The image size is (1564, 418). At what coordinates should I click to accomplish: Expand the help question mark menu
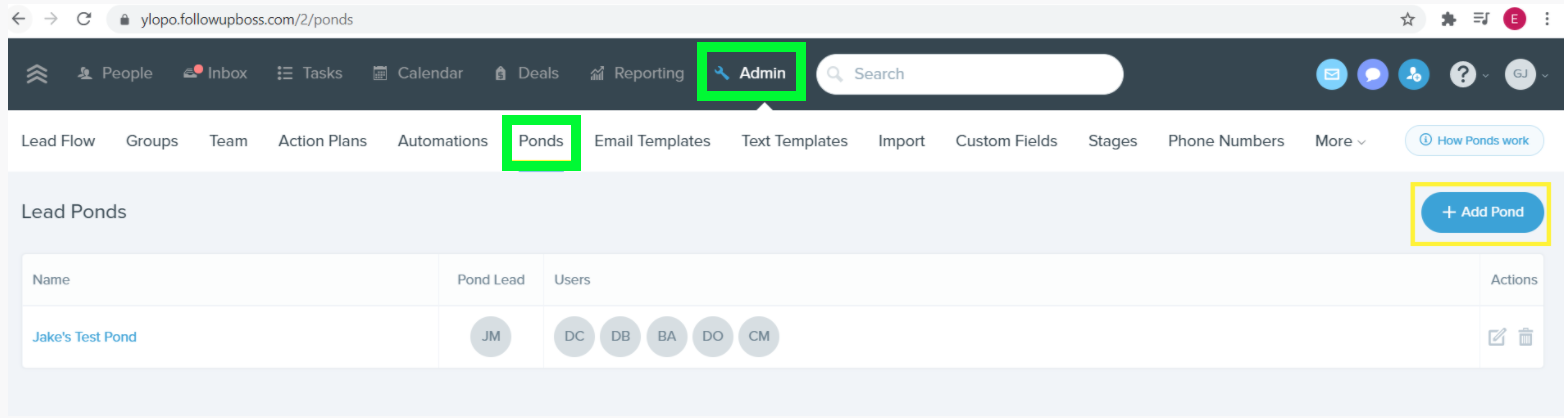tap(1464, 74)
